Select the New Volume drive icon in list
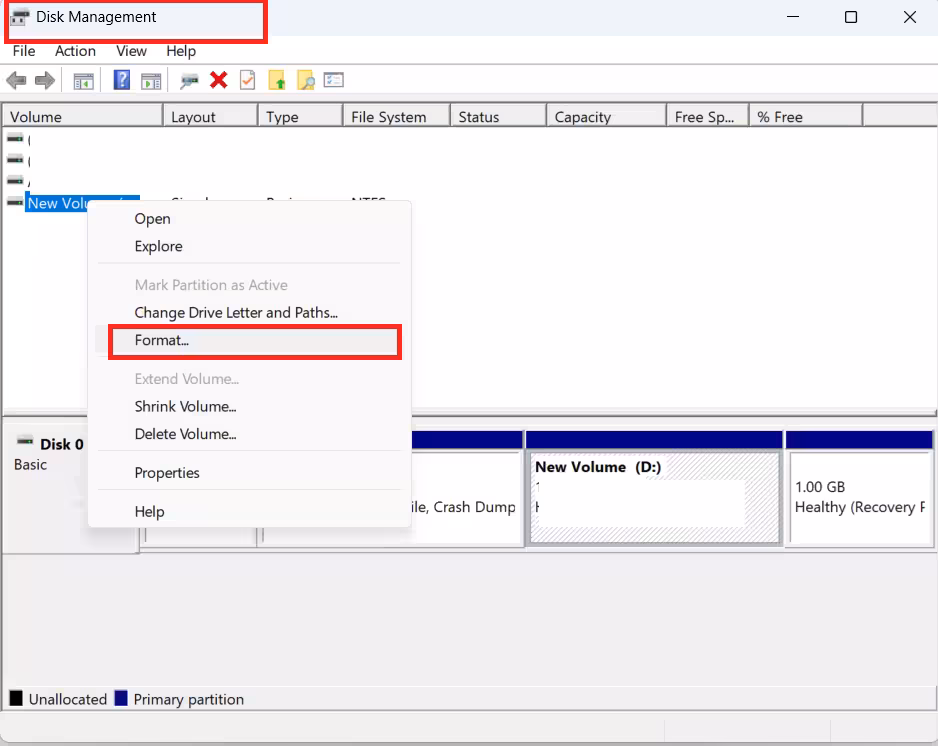Viewport: 938px width, 746px height. pos(15,202)
